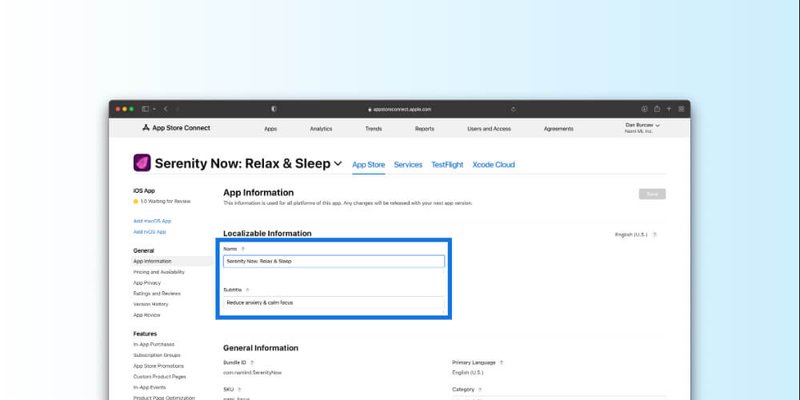800x400 pixels.
Task: Select App Information in sidebar
Action: pyautogui.click(x=172, y=261)
